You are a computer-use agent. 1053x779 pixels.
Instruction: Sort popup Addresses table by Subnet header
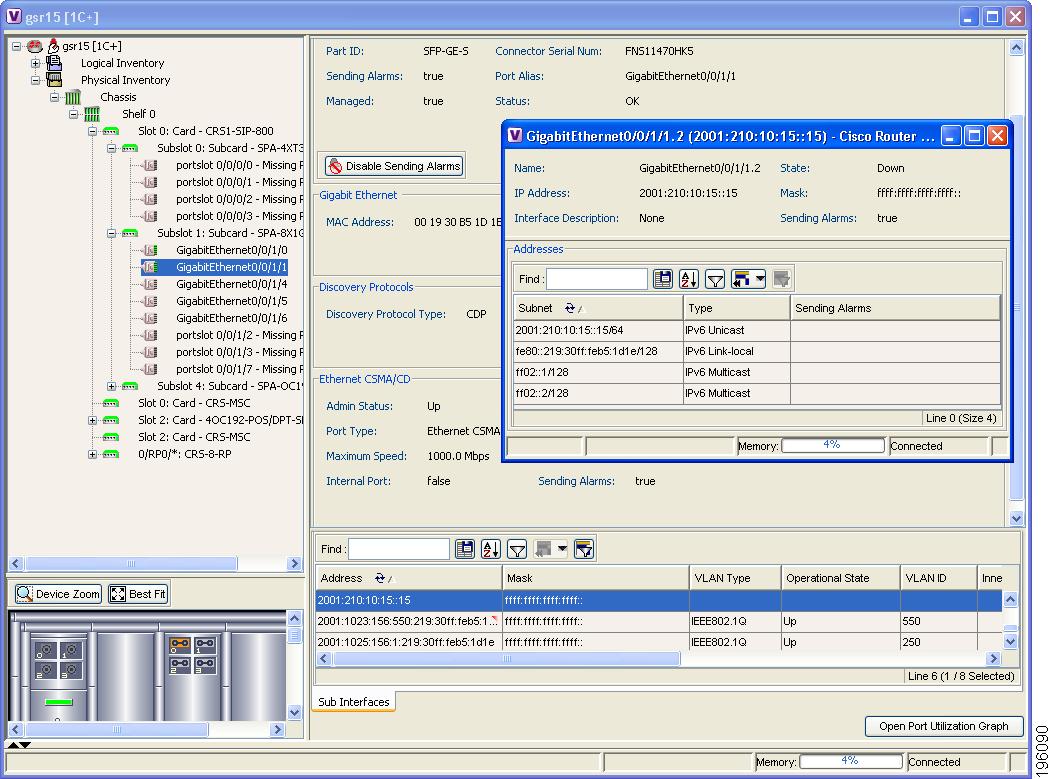(x=598, y=308)
